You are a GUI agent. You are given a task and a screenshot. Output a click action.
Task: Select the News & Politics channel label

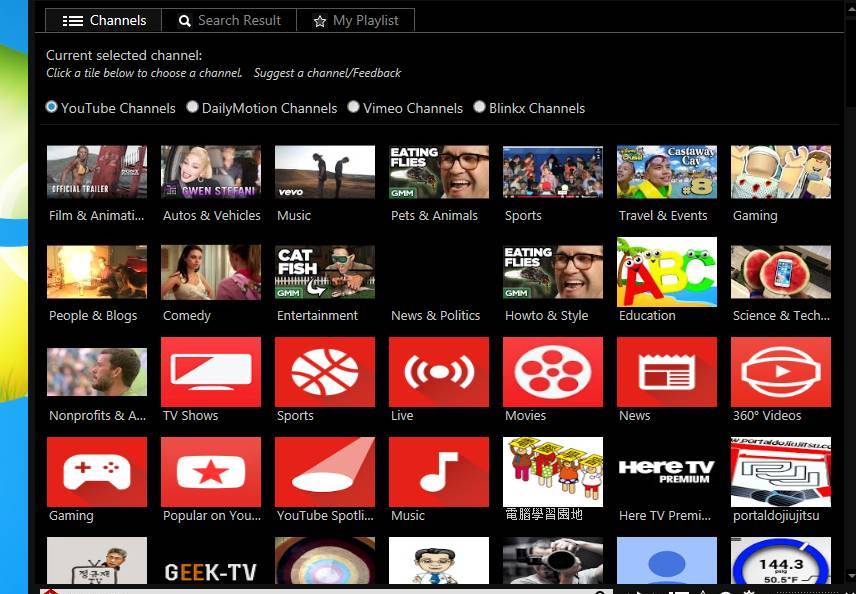(x=436, y=316)
